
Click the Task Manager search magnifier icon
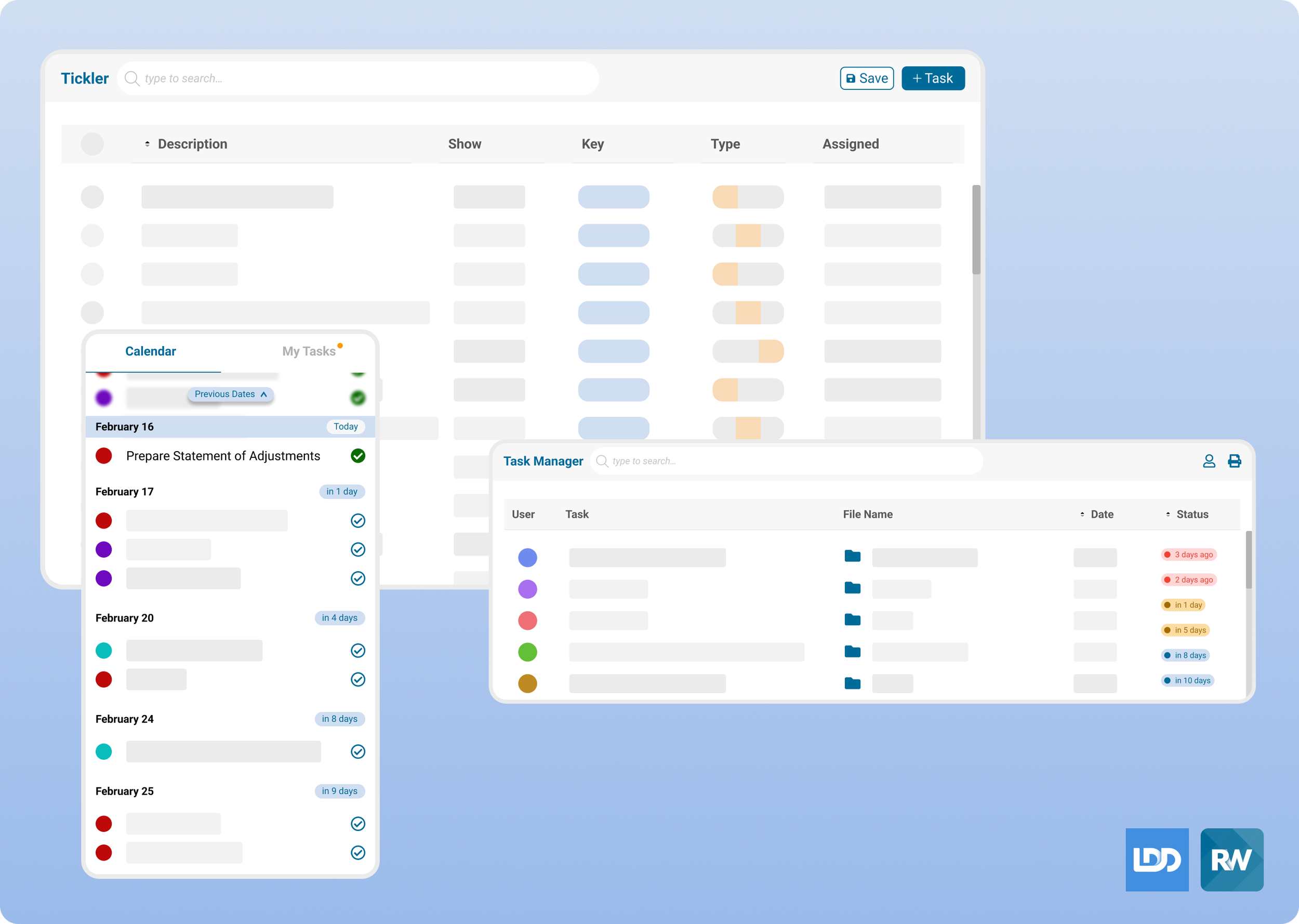(x=602, y=461)
